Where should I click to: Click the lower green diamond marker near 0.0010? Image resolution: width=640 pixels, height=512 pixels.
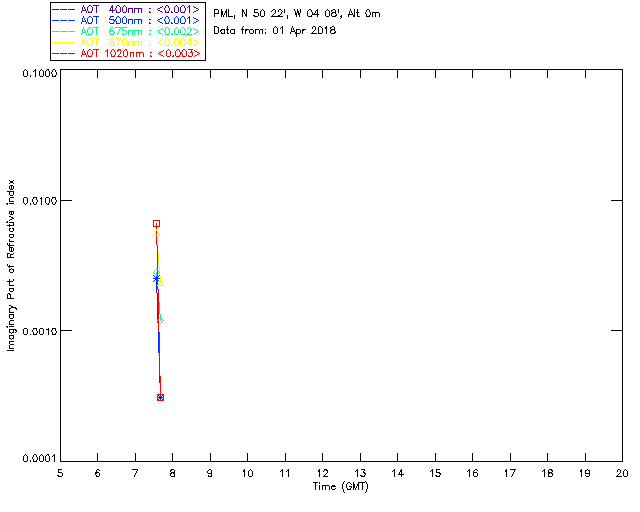click(160, 321)
